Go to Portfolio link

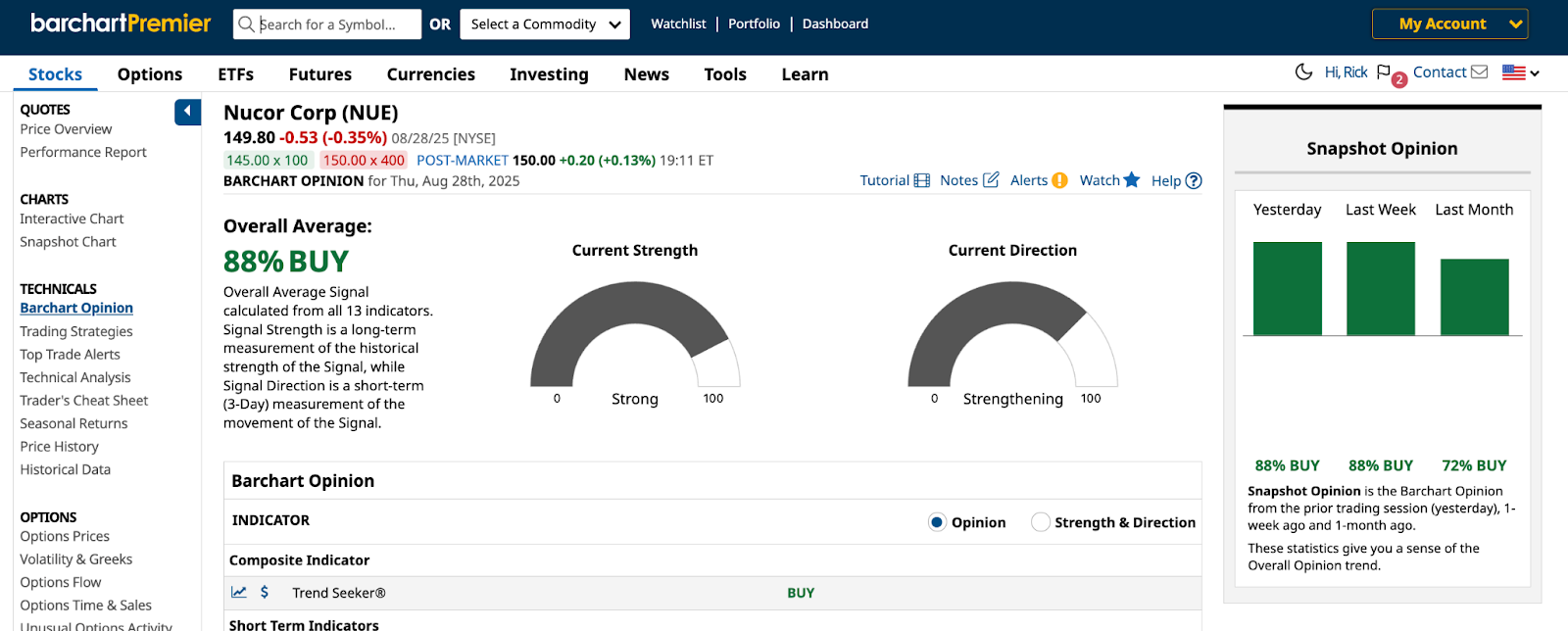coord(754,24)
